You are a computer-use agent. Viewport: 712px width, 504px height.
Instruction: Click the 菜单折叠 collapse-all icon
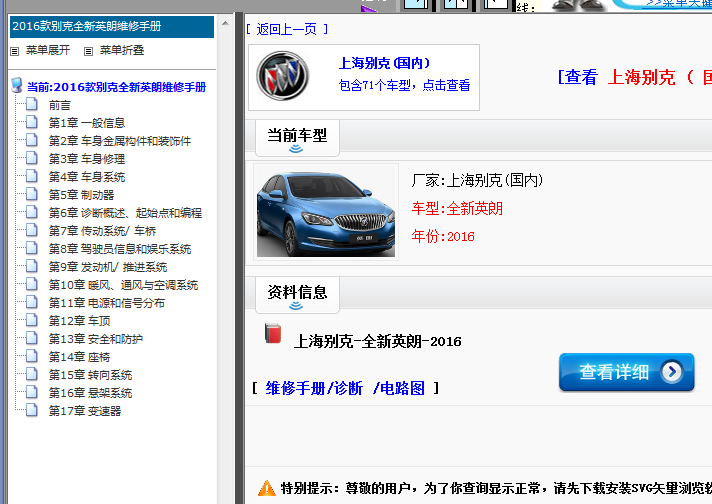(x=89, y=51)
